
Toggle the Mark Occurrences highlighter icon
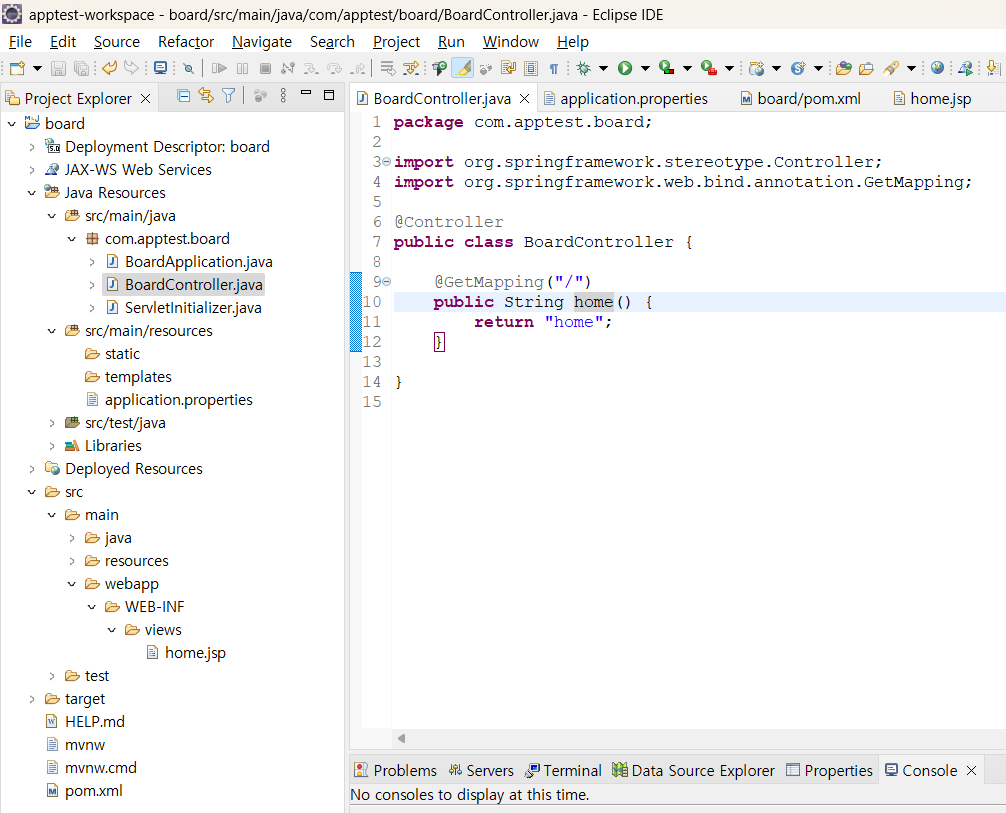coord(463,68)
